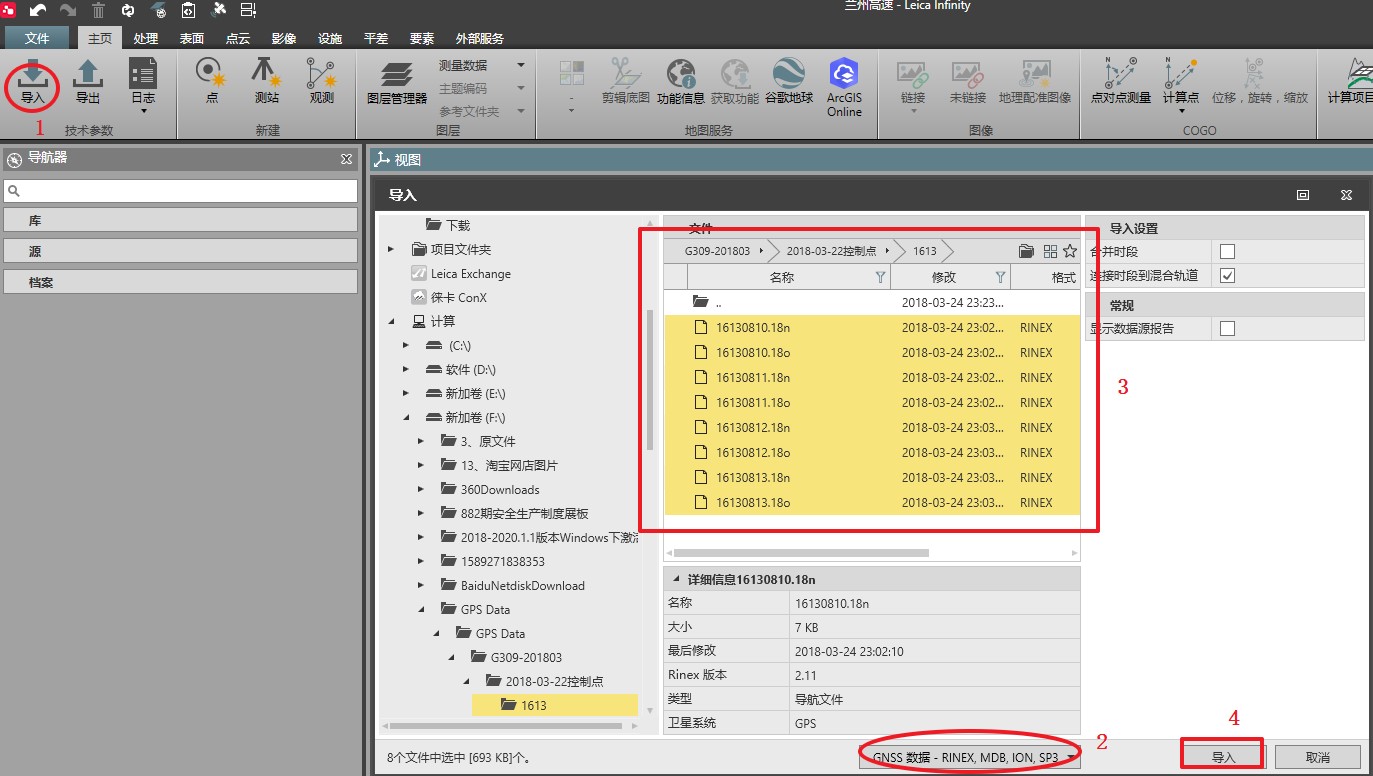
Task: Click the folder browse icon in file path bar
Action: point(1026,251)
